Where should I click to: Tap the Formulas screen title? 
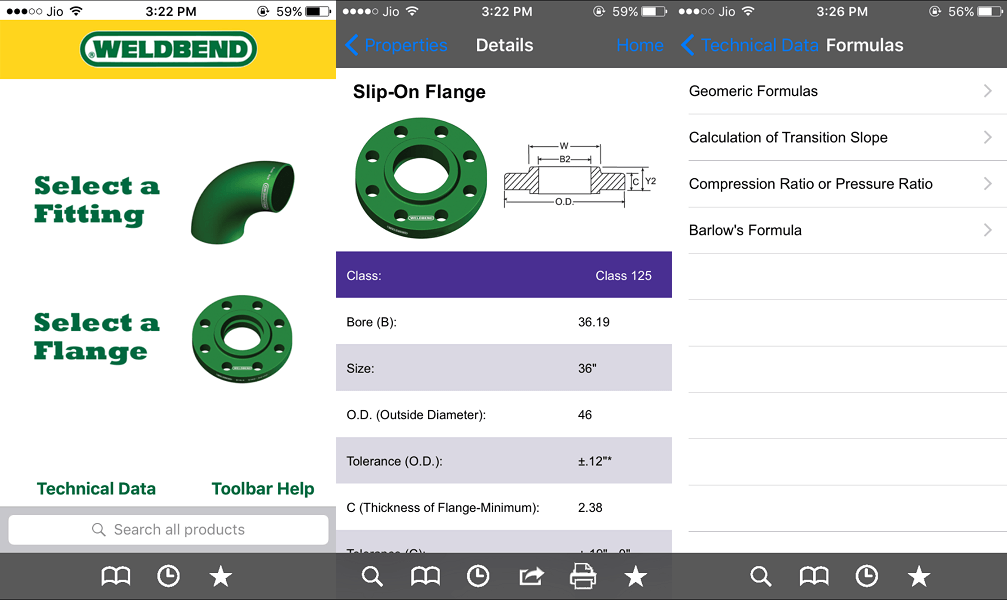click(x=864, y=45)
